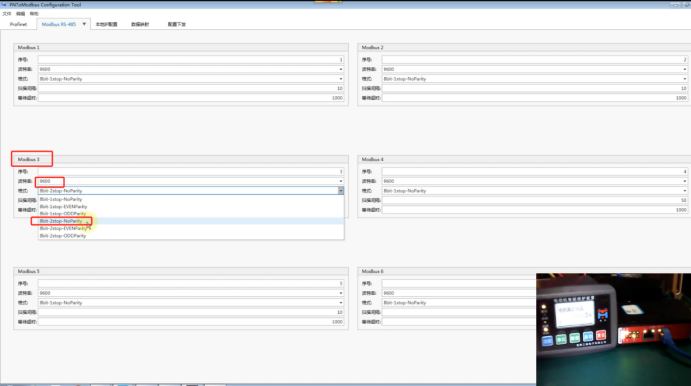Open Modbus 1 baud rate 9600 dropdown

pos(191,69)
